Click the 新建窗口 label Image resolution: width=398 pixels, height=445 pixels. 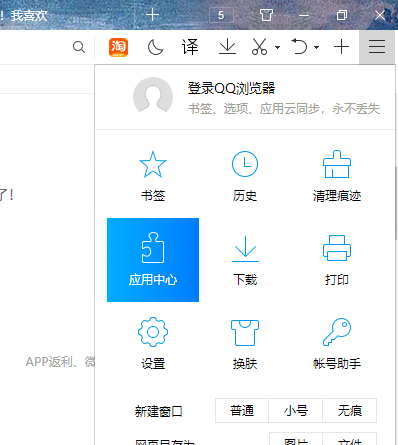(x=158, y=411)
